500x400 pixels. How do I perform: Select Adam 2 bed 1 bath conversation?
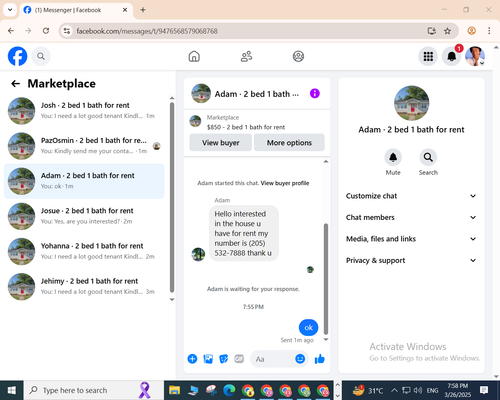(x=84, y=181)
